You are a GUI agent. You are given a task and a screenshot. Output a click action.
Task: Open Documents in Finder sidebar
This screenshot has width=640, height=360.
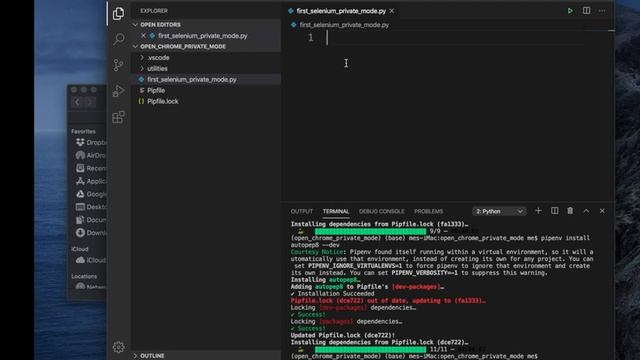click(91, 220)
